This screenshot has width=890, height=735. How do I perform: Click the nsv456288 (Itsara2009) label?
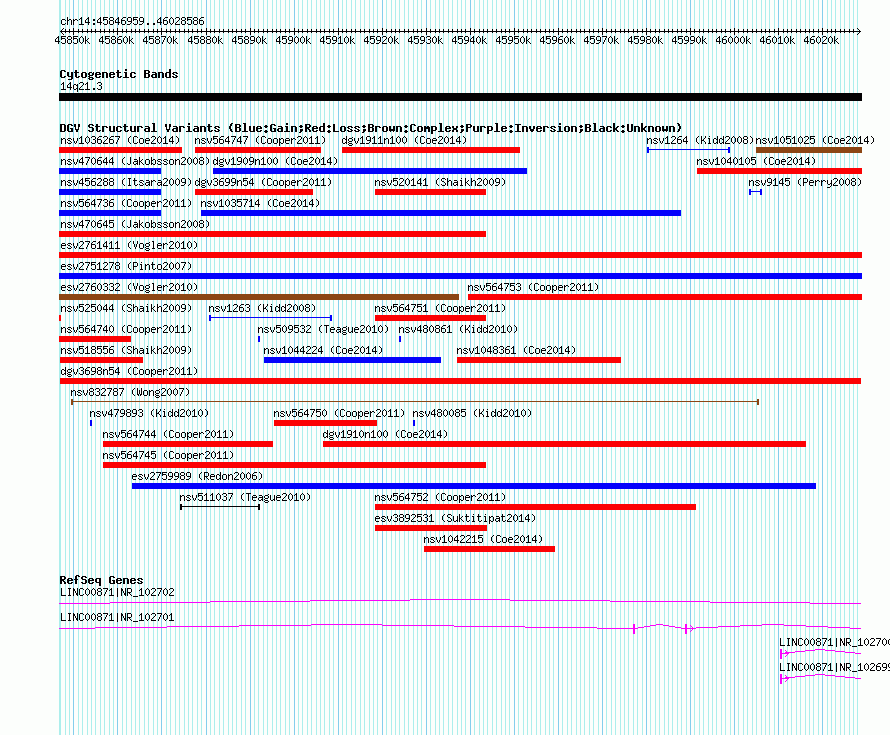(x=126, y=182)
